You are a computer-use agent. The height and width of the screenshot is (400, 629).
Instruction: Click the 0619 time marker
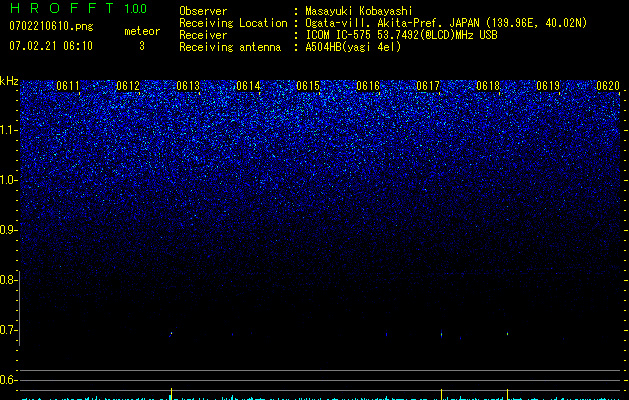pyautogui.click(x=548, y=86)
